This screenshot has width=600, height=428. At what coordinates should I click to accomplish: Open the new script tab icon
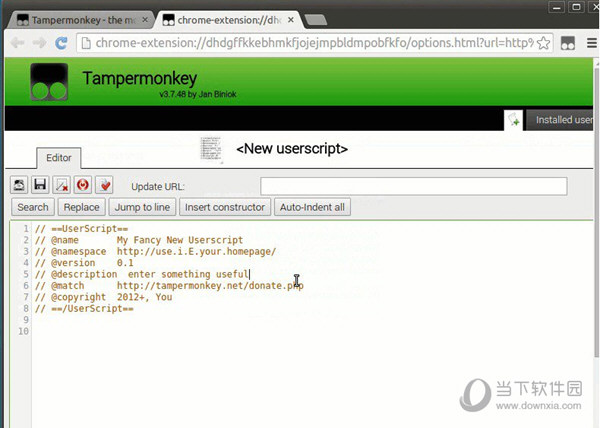(514, 120)
